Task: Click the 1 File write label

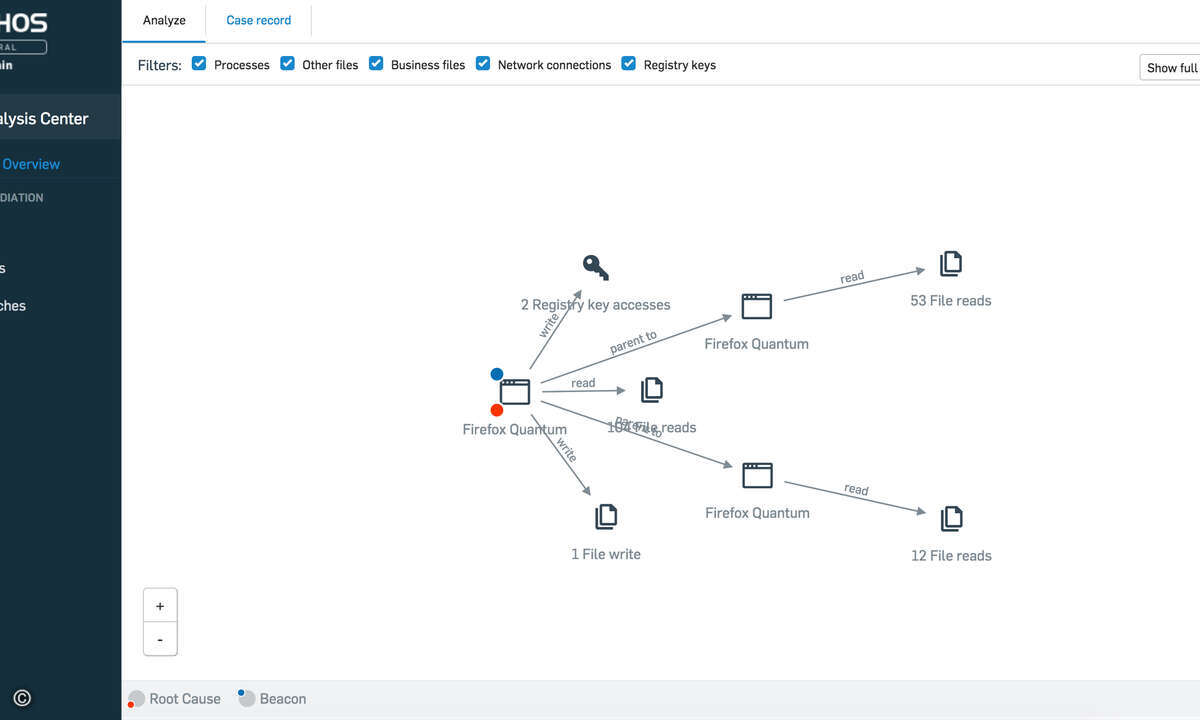Action: 606,554
